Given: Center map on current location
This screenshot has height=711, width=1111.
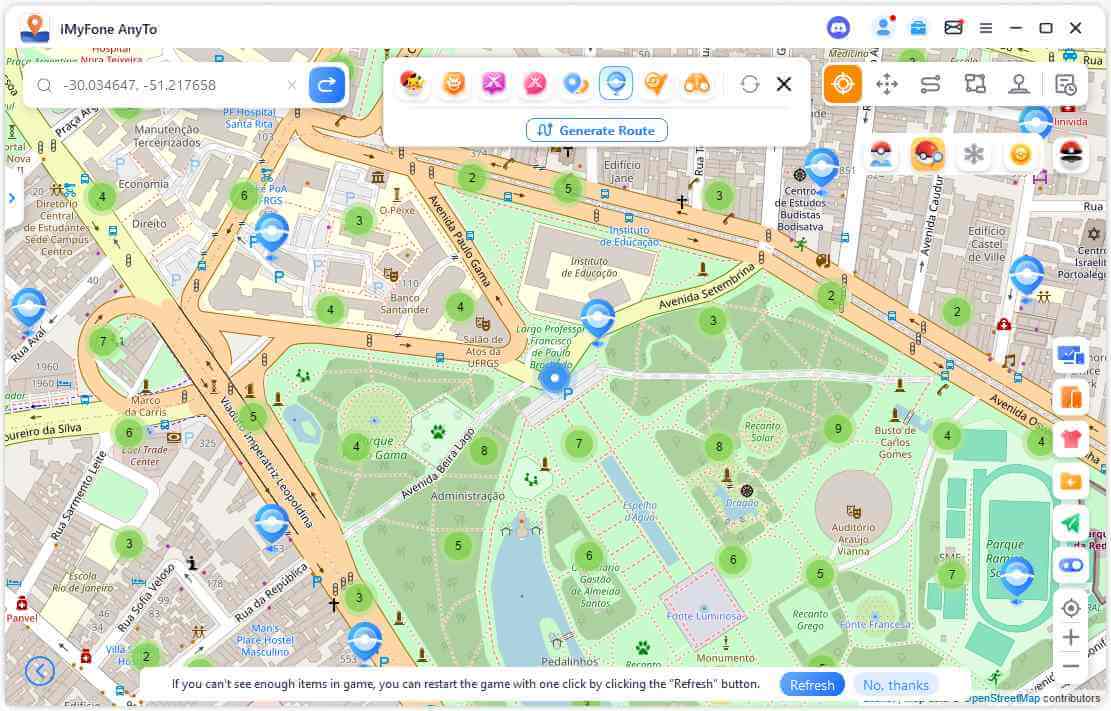Looking at the screenshot, I should pos(1071,608).
